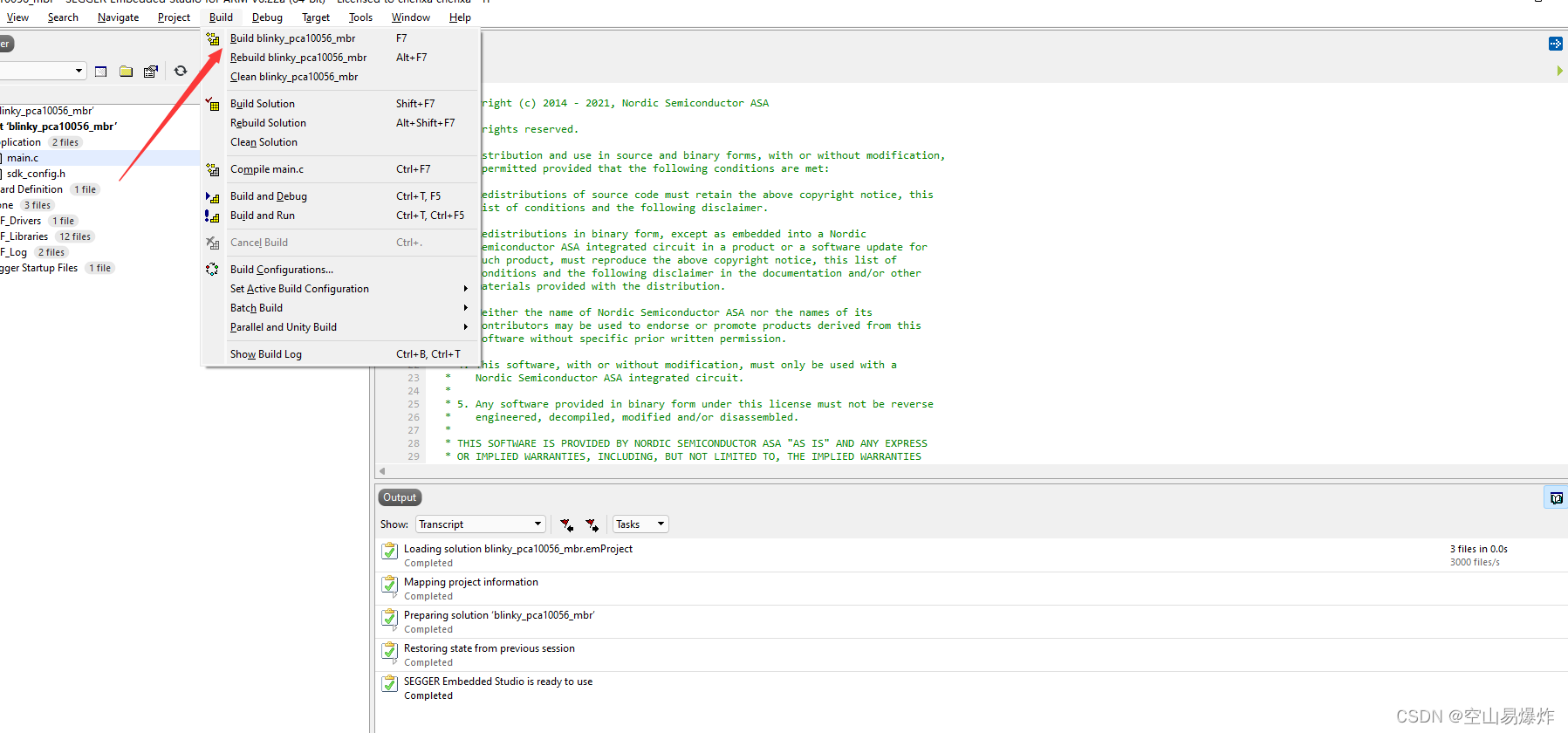Open the Tools menu

360,17
